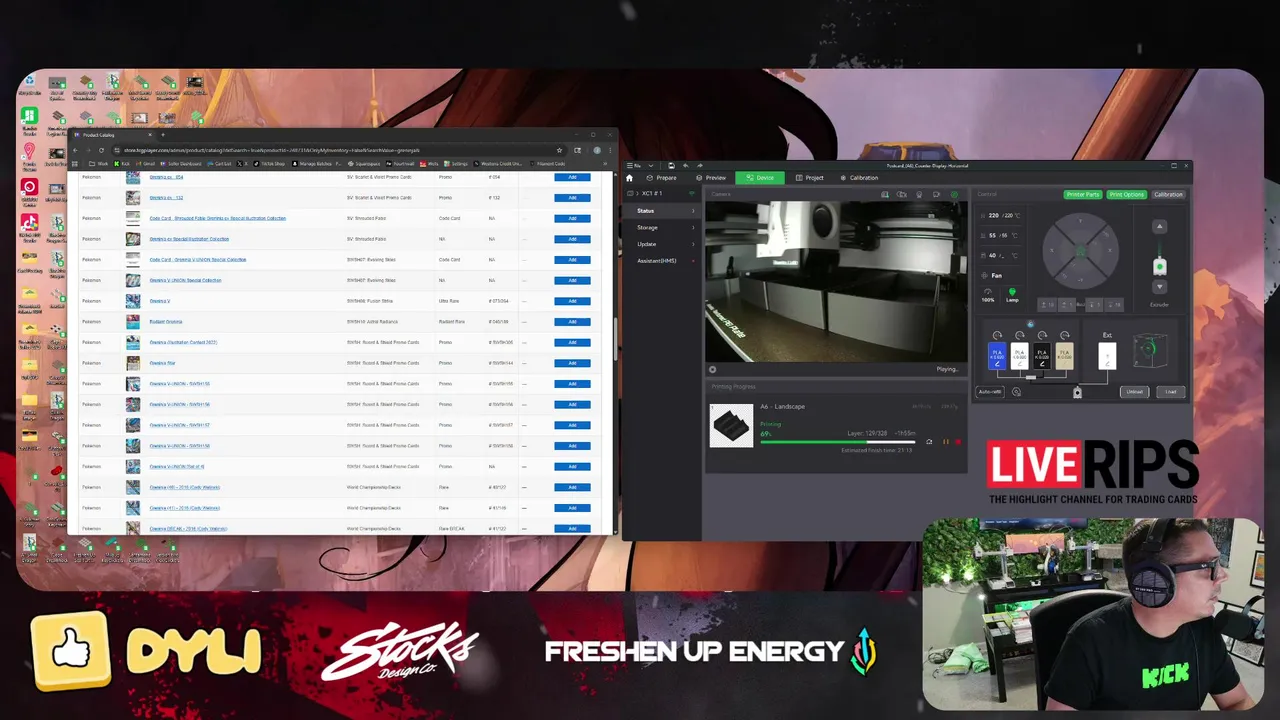Image resolution: width=1280 pixels, height=720 pixels.
Task: Click the home icon in Bambu Studio
Action: click(629, 178)
